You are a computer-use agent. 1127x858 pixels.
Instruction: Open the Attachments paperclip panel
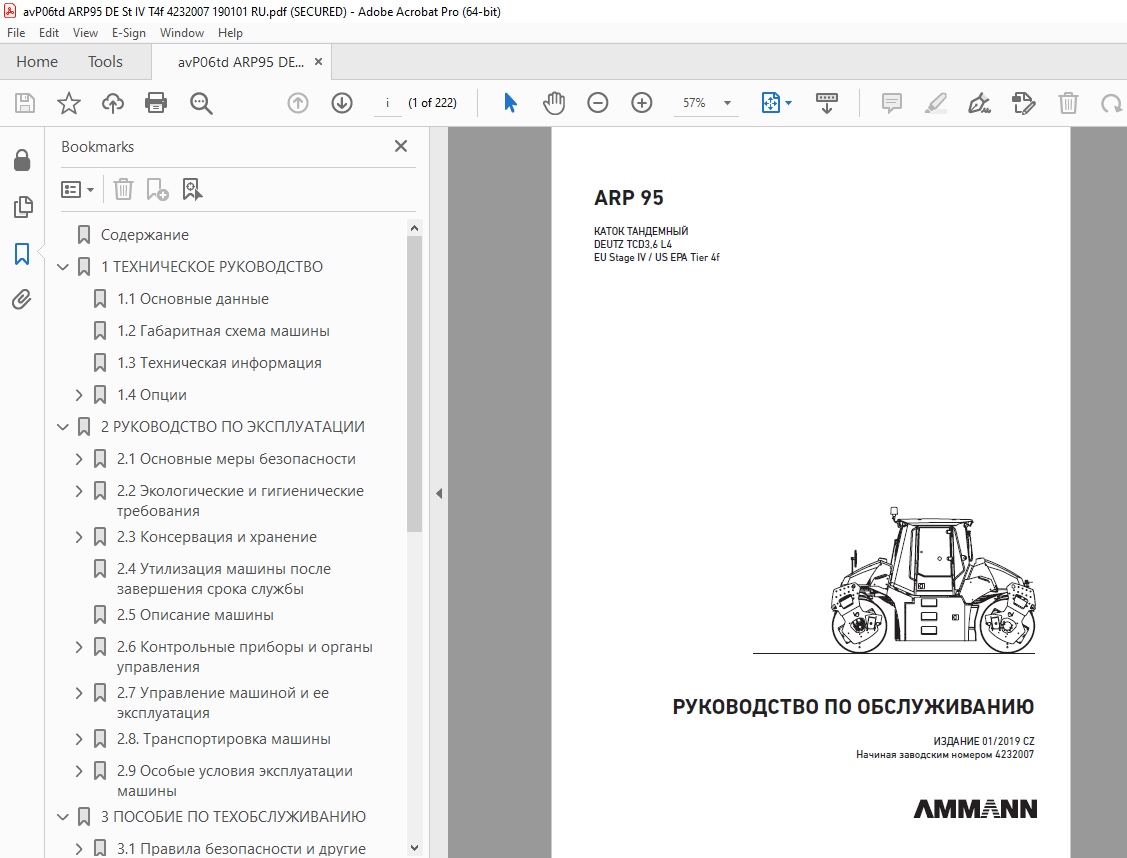click(22, 299)
